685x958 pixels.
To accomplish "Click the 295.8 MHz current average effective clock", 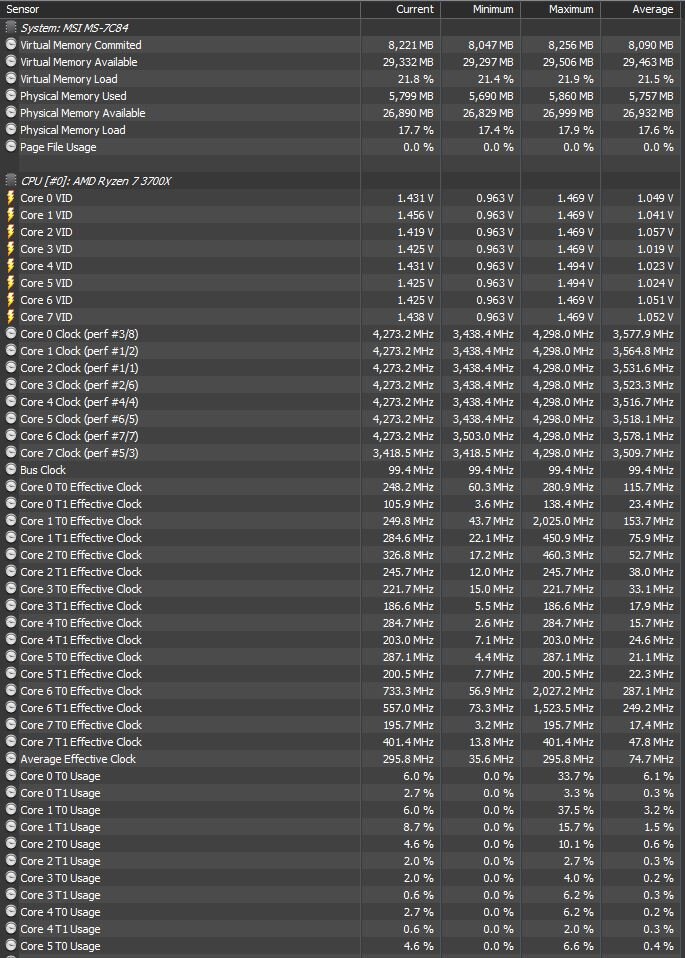I will [407, 759].
